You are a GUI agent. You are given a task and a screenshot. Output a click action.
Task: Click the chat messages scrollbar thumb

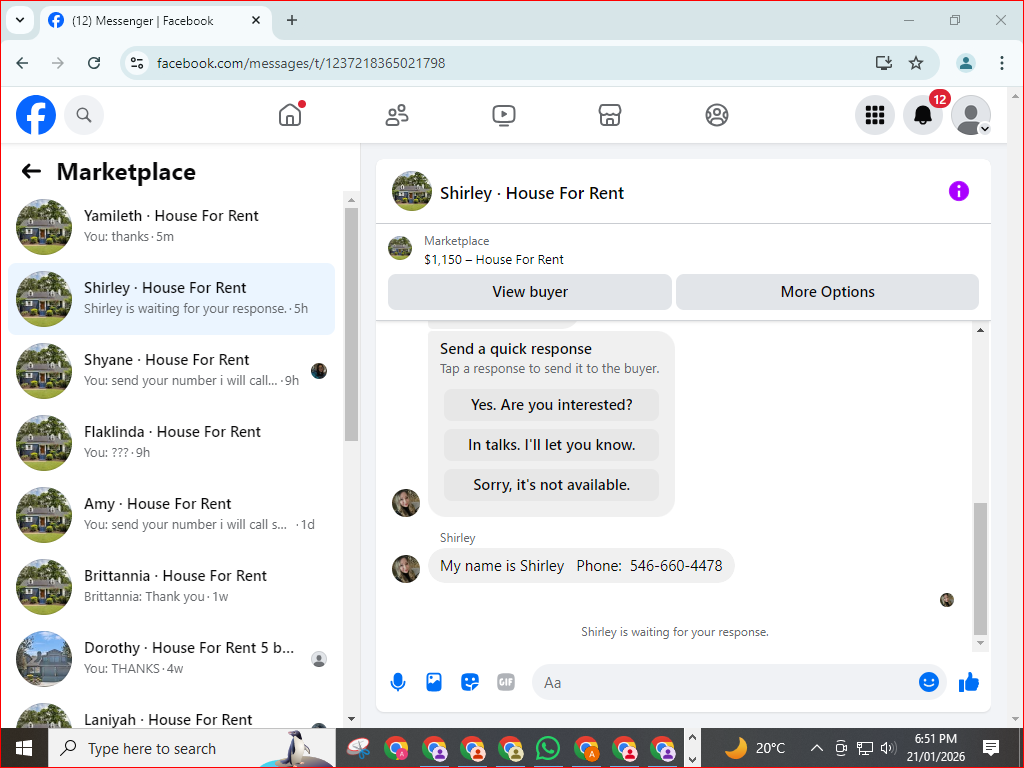point(980,568)
